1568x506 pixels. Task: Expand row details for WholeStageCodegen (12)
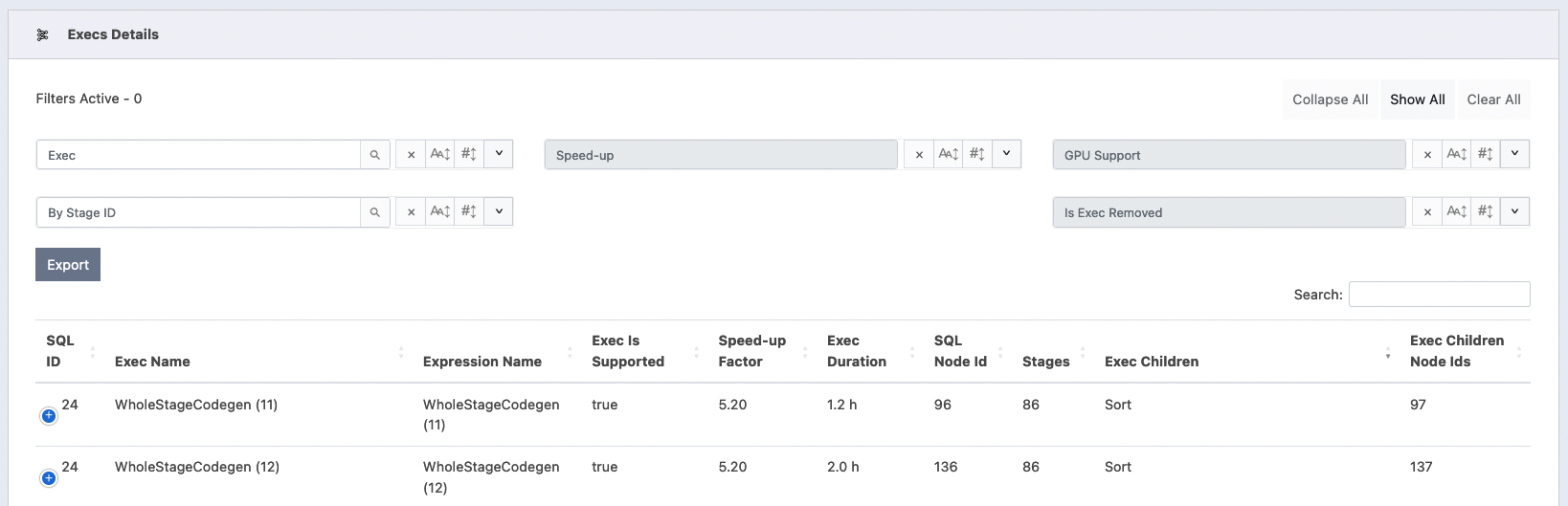[x=49, y=477]
